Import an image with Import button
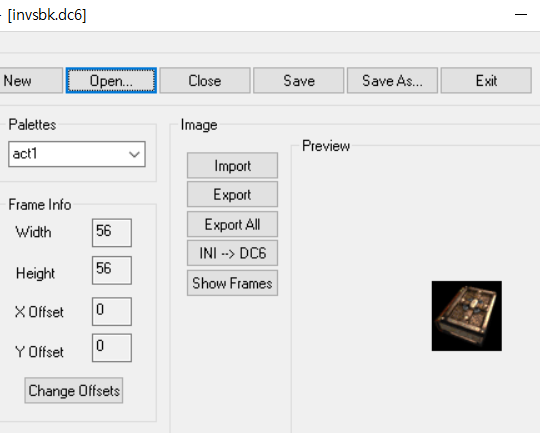The width and height of the screenshot is (540, 433). tap(232, 166)
